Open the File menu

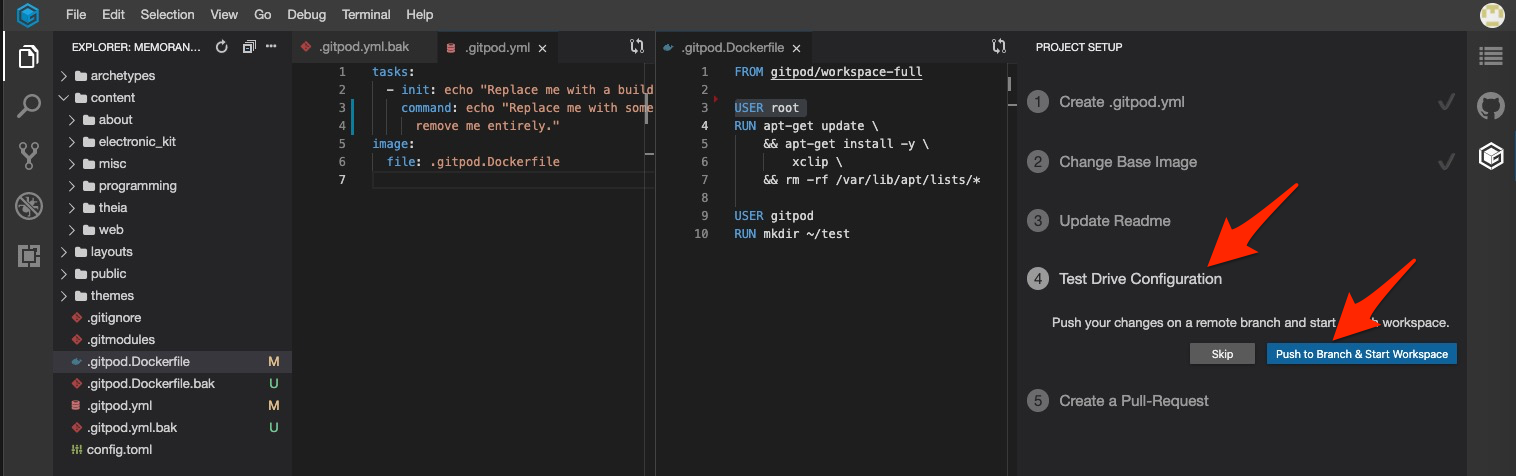(x=76, y=15)
